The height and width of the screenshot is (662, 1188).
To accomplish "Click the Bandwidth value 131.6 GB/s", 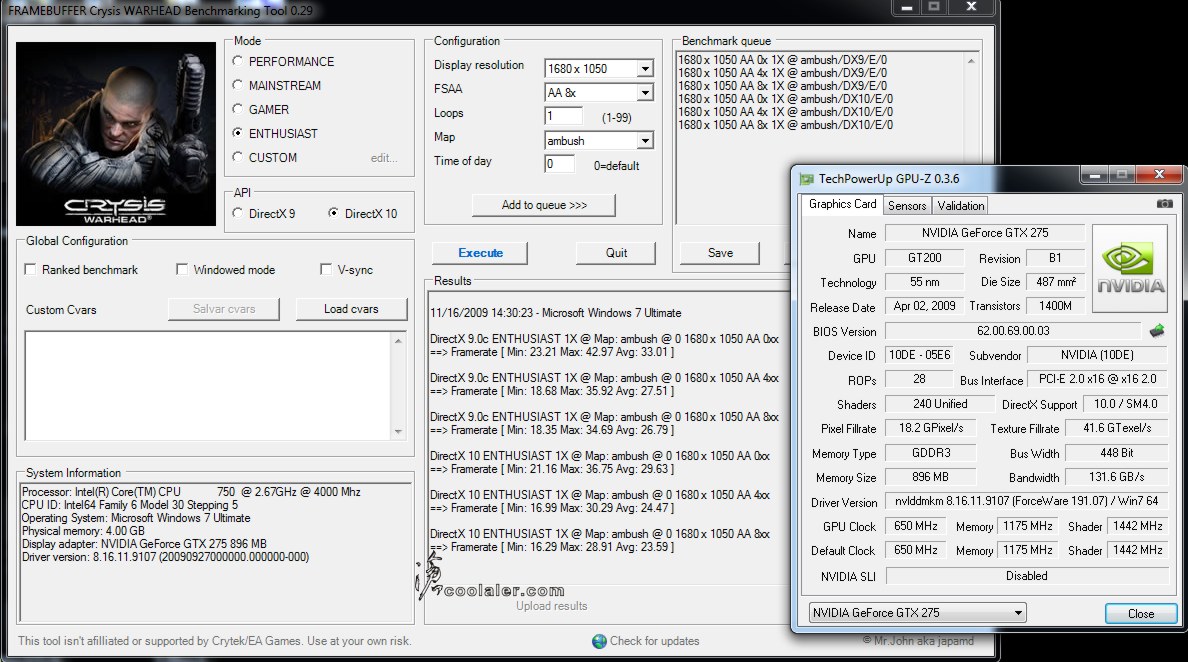I will pyautogui.click(x=1117, y=477).
